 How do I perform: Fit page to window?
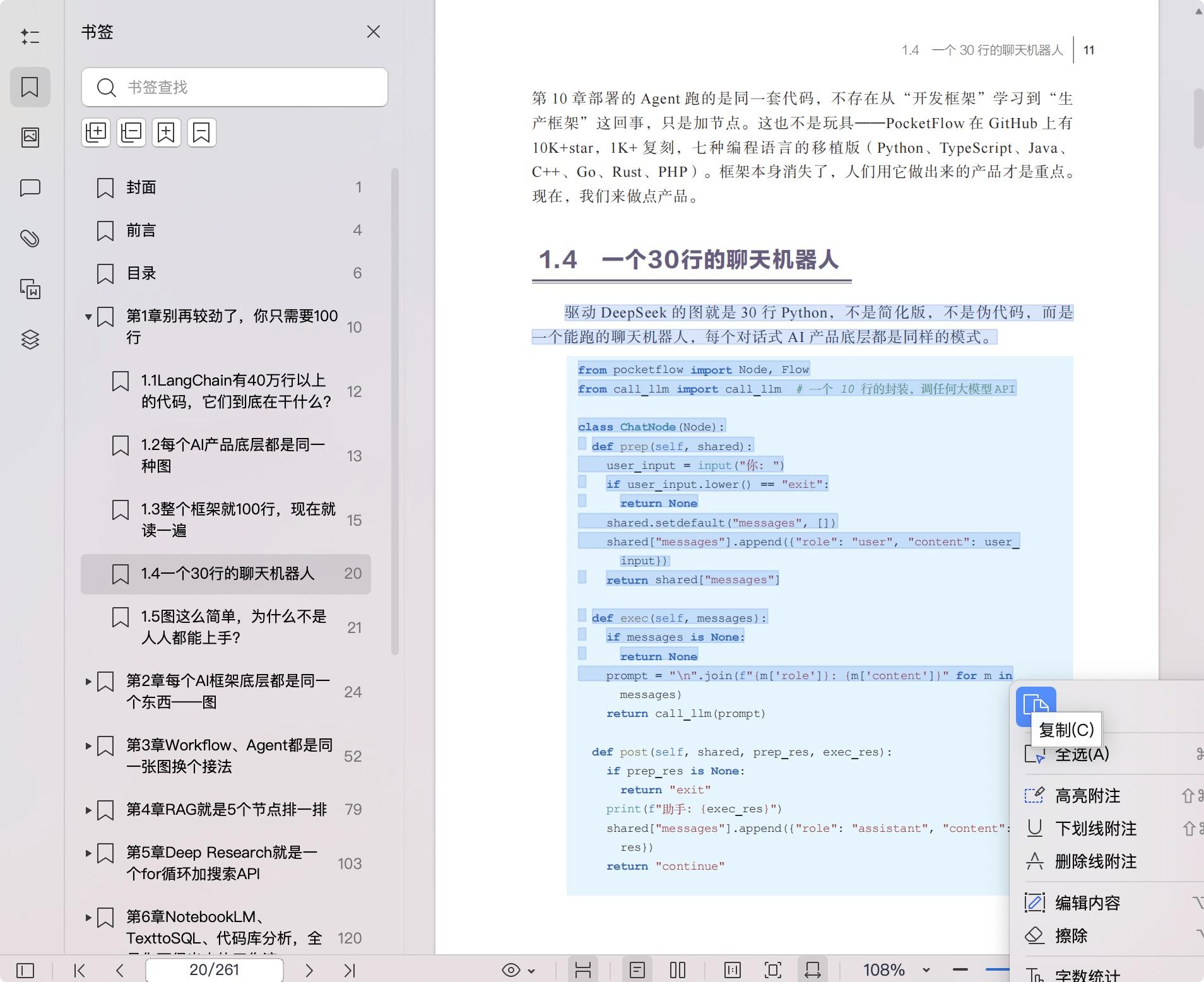click(x=773, y=970)
